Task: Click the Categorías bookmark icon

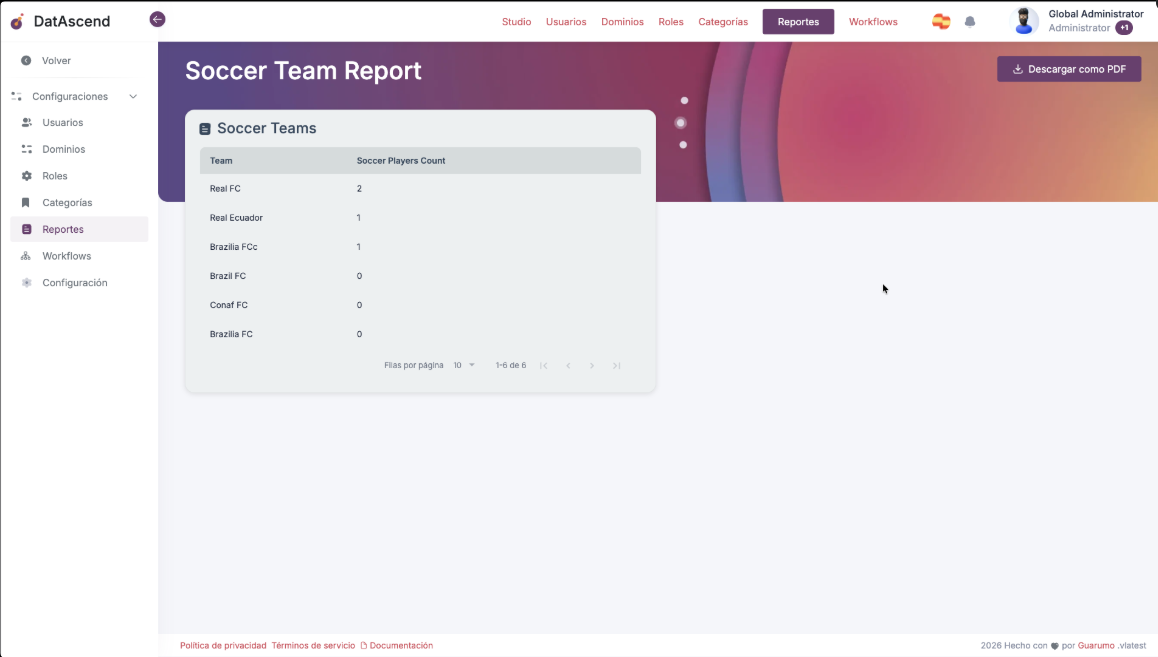Action: [x=26, y=202]
